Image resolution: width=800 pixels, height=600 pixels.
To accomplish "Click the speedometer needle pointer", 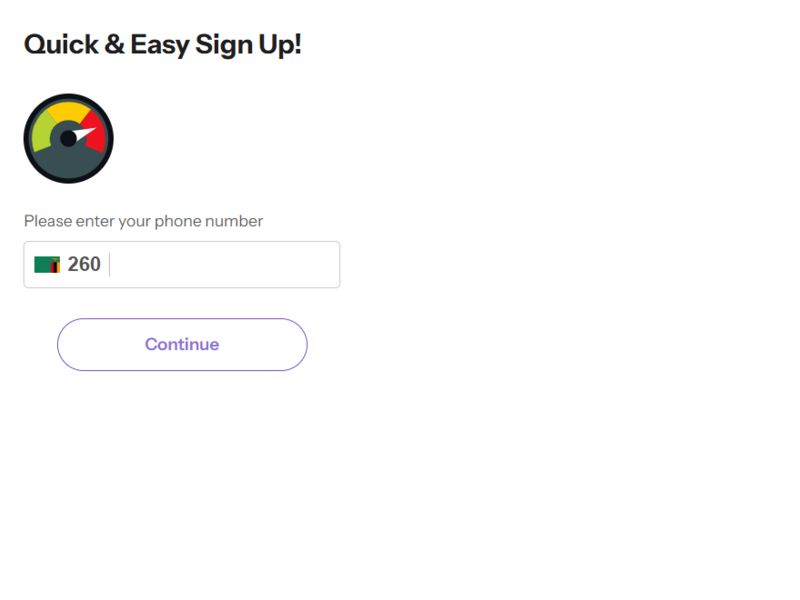I will pos(84,134).
